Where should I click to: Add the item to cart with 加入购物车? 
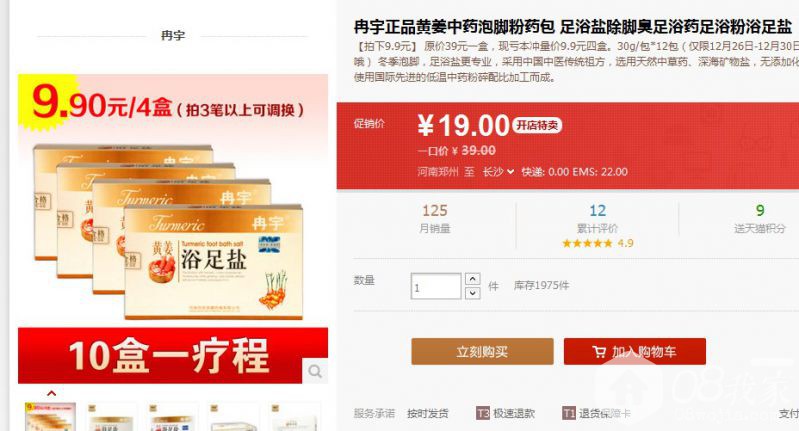pos(634,352)
